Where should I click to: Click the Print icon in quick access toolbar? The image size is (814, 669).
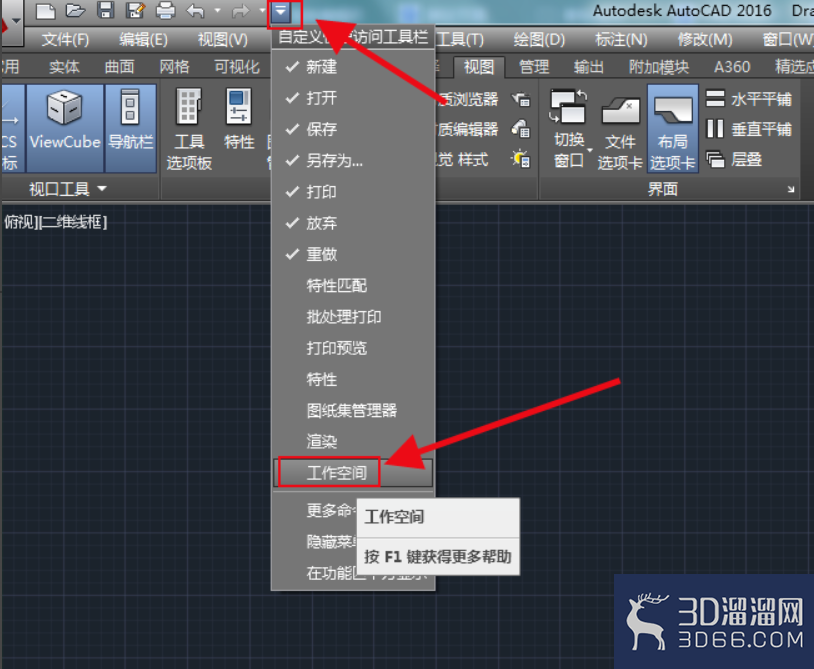tap(166, 10)
